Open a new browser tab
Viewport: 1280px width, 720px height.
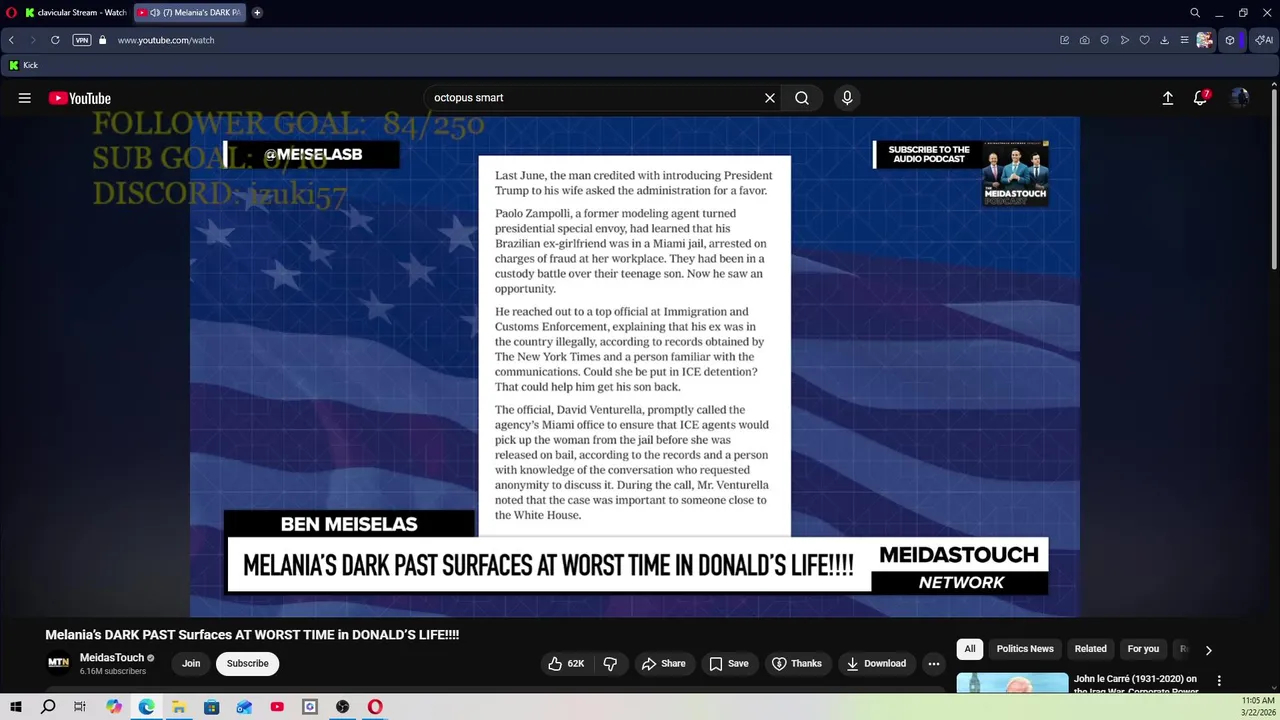(257, 12)
